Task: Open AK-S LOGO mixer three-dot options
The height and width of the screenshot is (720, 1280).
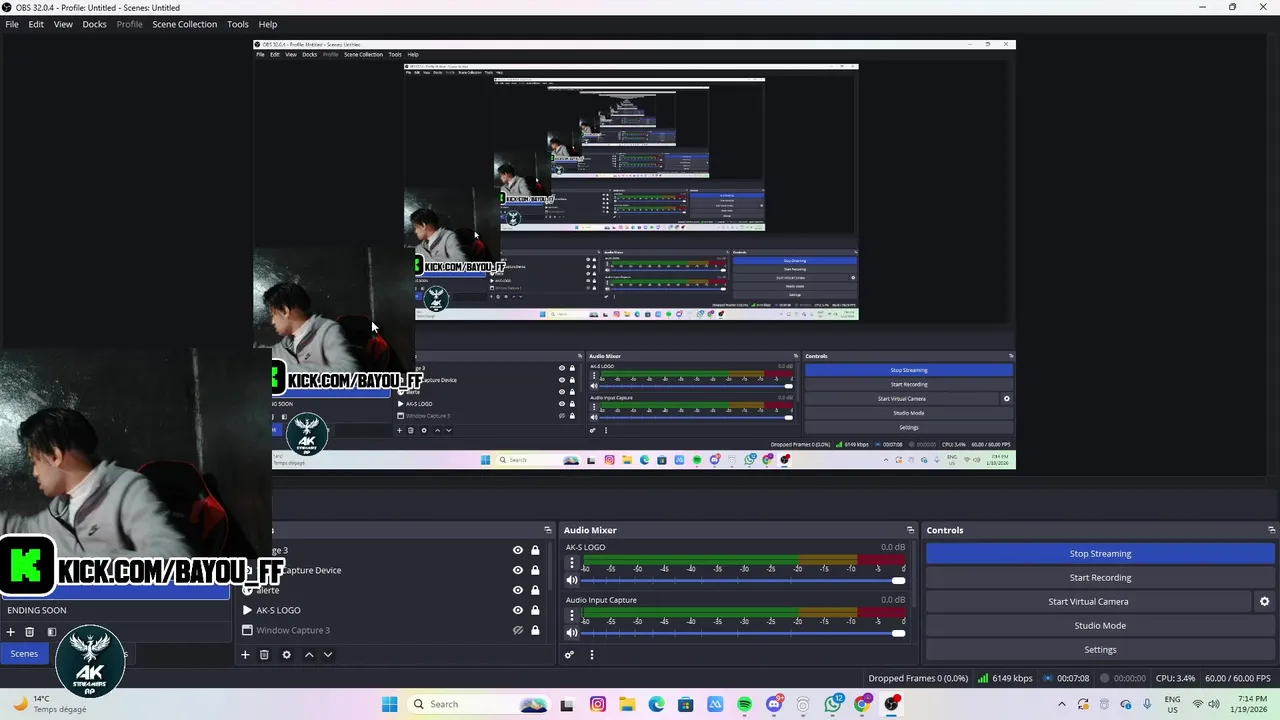Action: (572, 563)
